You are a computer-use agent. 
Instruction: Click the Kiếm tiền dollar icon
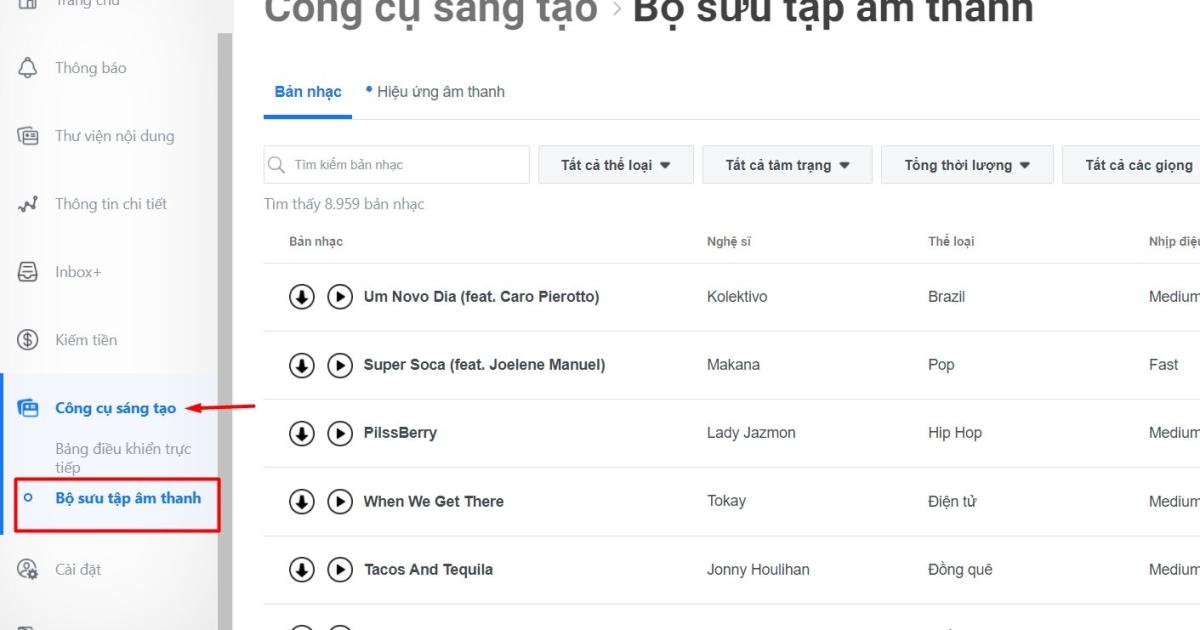28,340
